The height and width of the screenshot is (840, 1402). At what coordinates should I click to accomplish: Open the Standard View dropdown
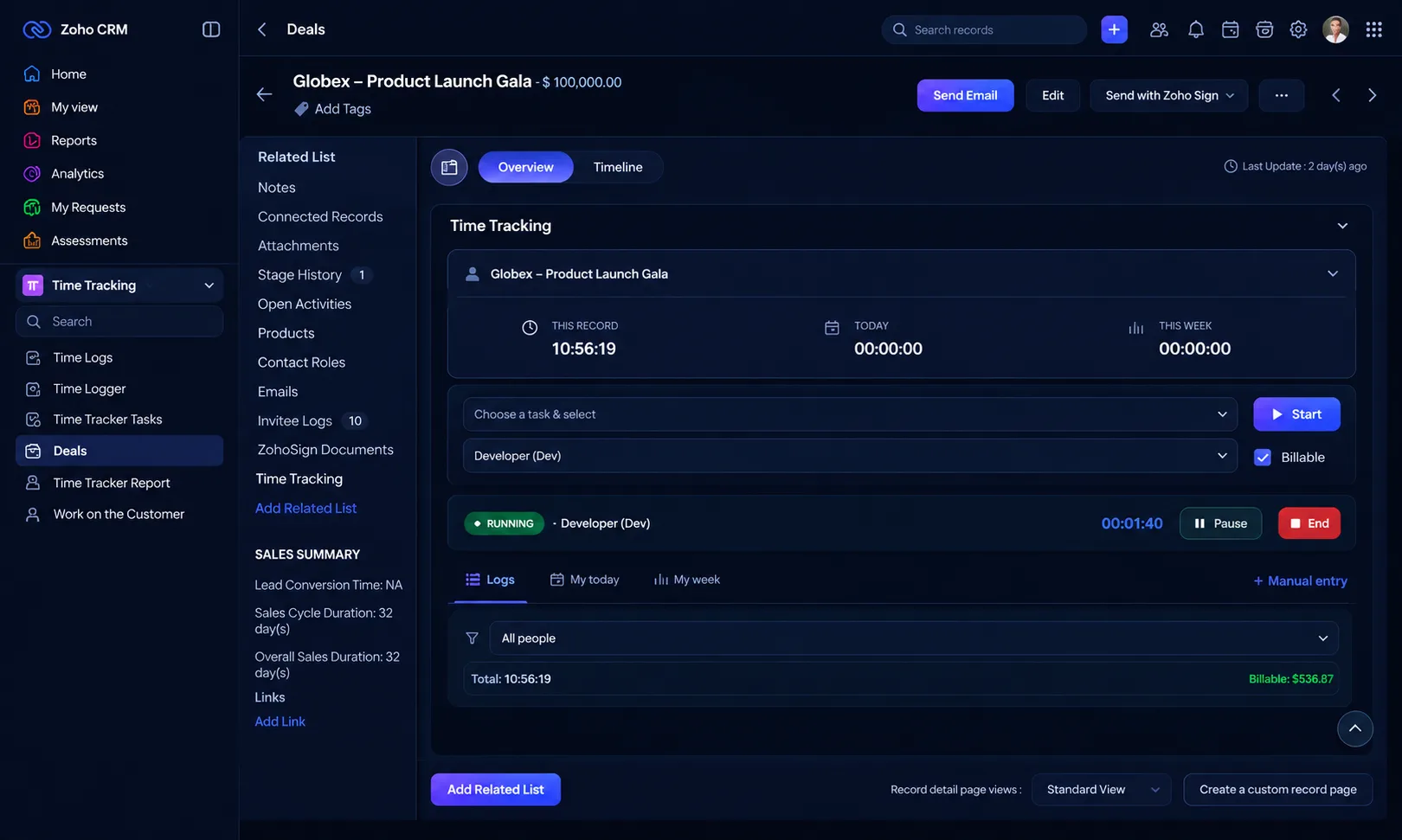coord(1101,790)
